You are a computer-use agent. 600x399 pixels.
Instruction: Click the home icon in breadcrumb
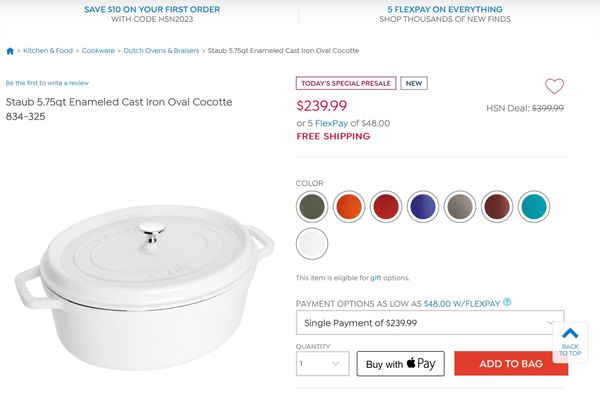tap(10, 51)
